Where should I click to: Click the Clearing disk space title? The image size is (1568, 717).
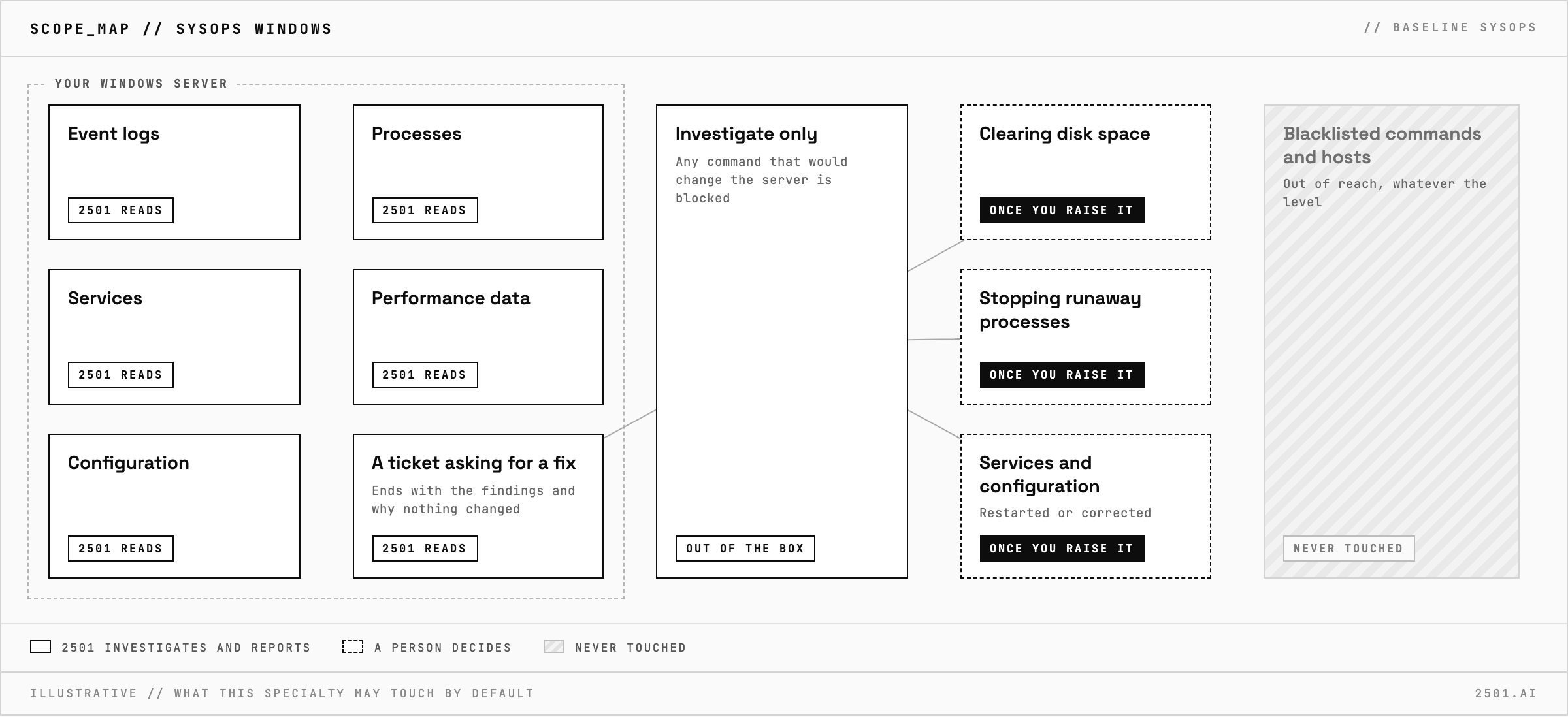point(1064,134)
